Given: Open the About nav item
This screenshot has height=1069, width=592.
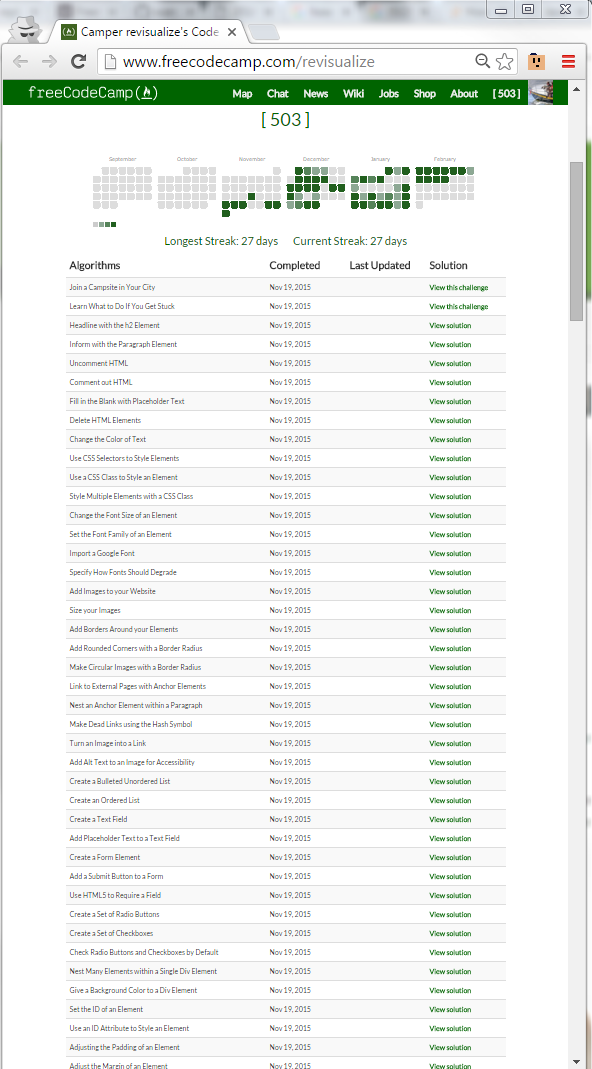Looking at the screenshot, I should pyautogui.click(x=464, y=93).
